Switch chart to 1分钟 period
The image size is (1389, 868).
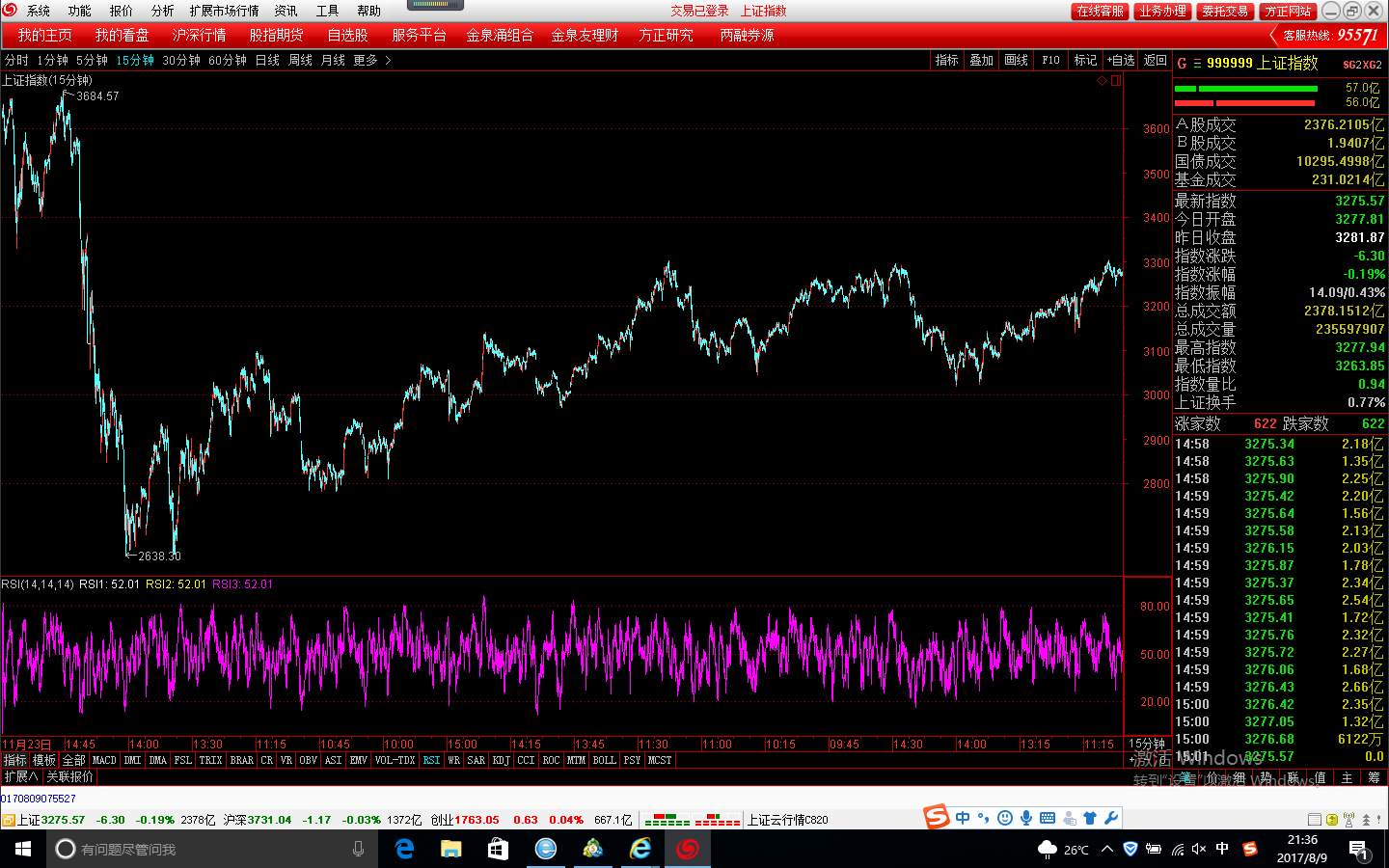(x=53, y=60)
